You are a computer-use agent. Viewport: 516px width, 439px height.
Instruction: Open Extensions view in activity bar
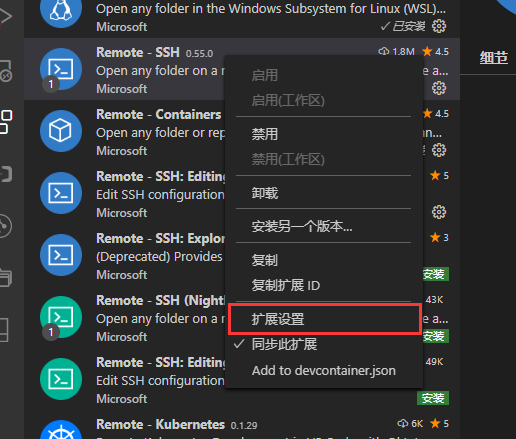6,122
